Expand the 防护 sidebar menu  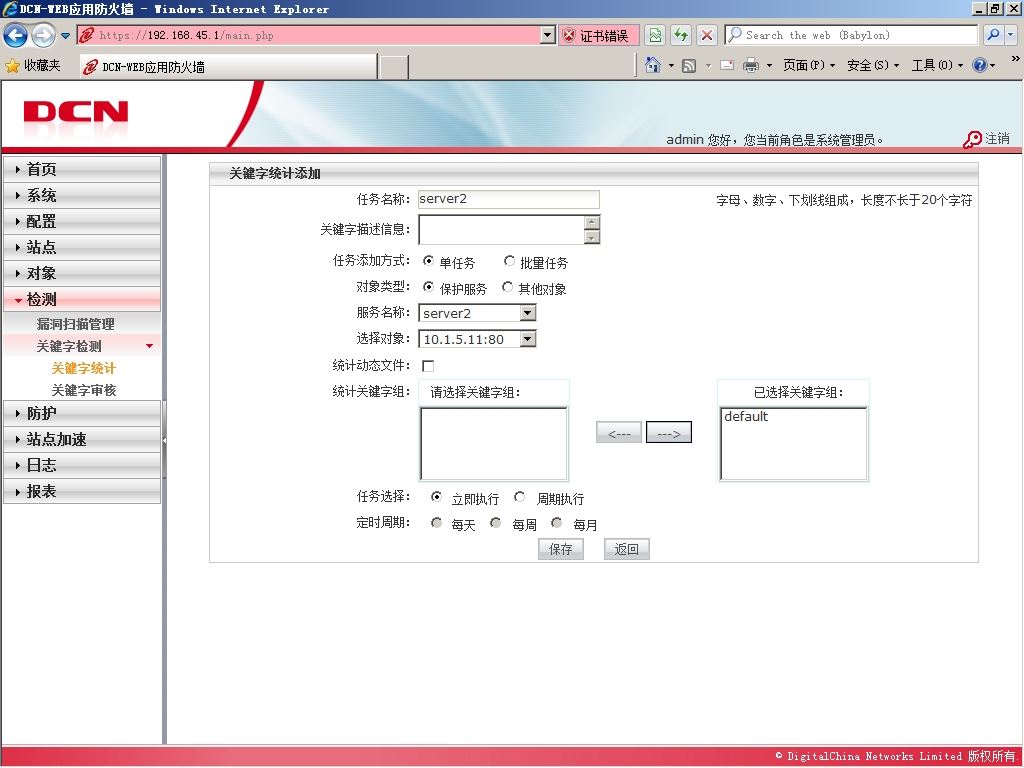82,413
